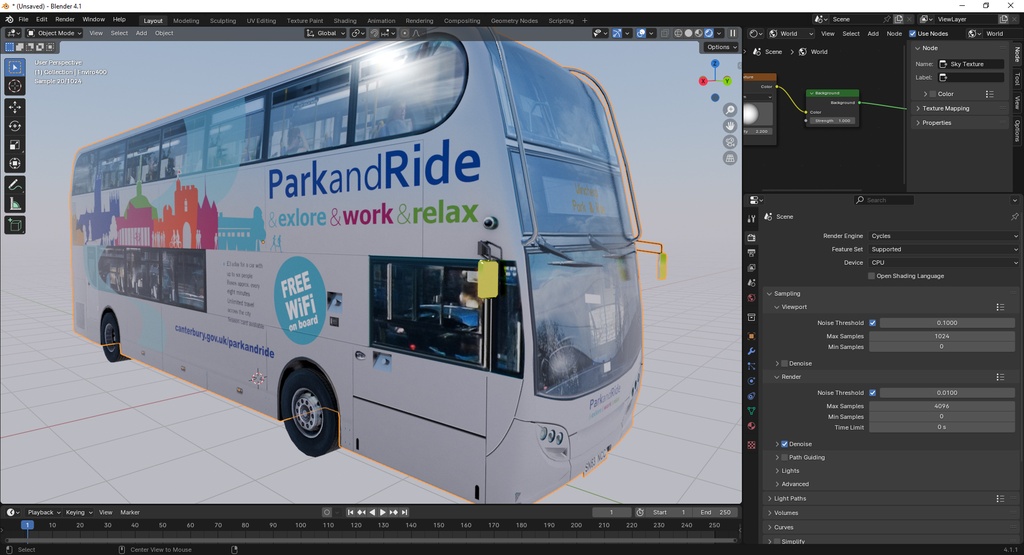
Task: Open the Output properties tab icon
Action: 752,253
